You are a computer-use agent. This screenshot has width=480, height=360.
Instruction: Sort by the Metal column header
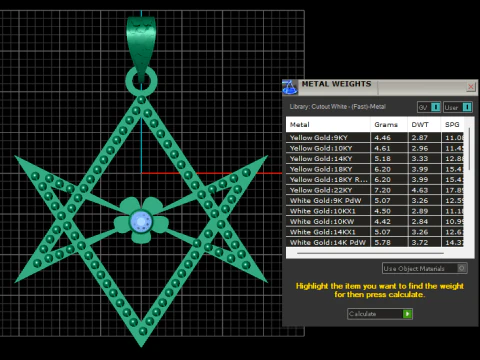328,124
